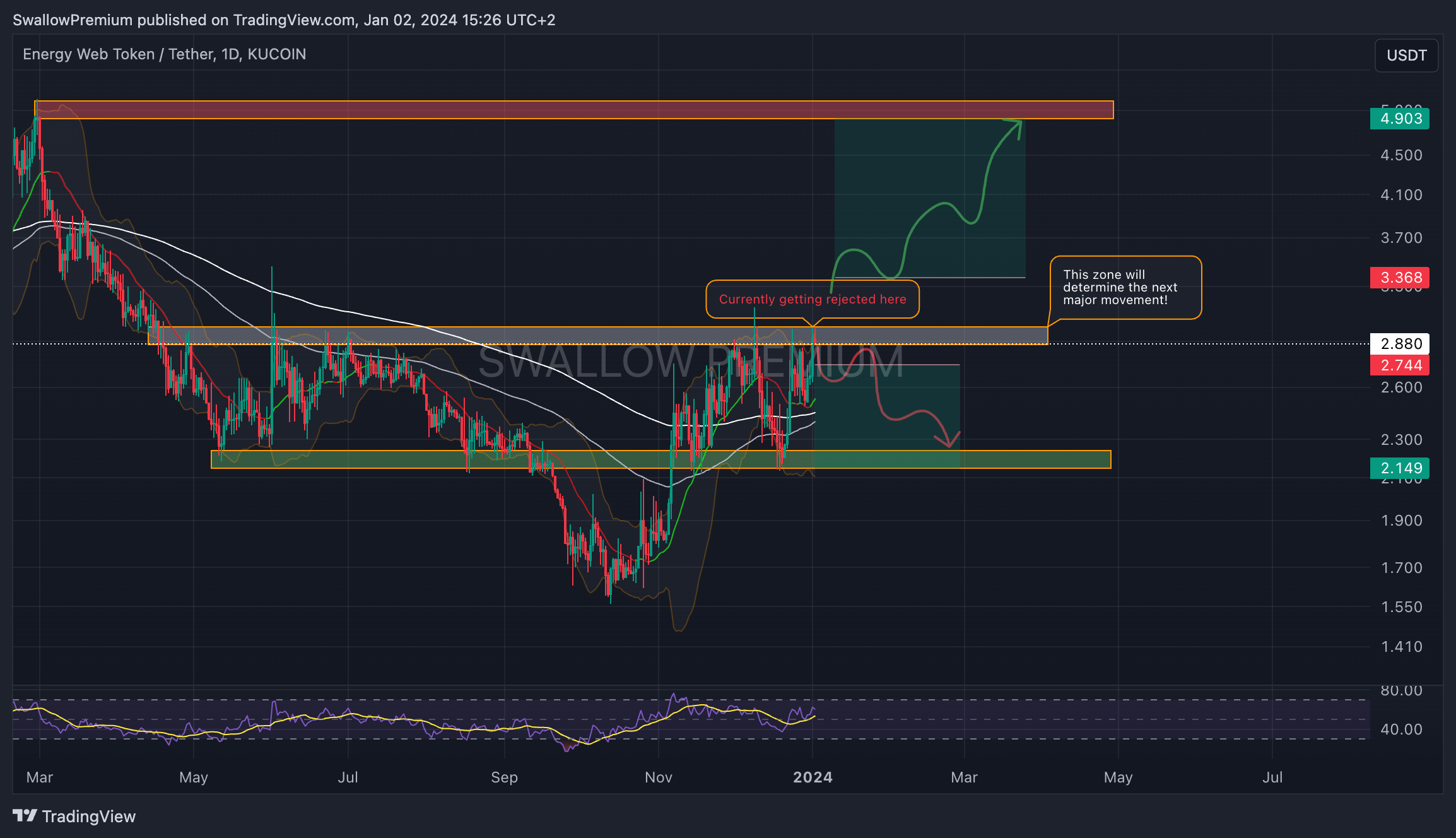
Task: Click the 'This zone will determine' note
Action: [x=1125, y=288]
